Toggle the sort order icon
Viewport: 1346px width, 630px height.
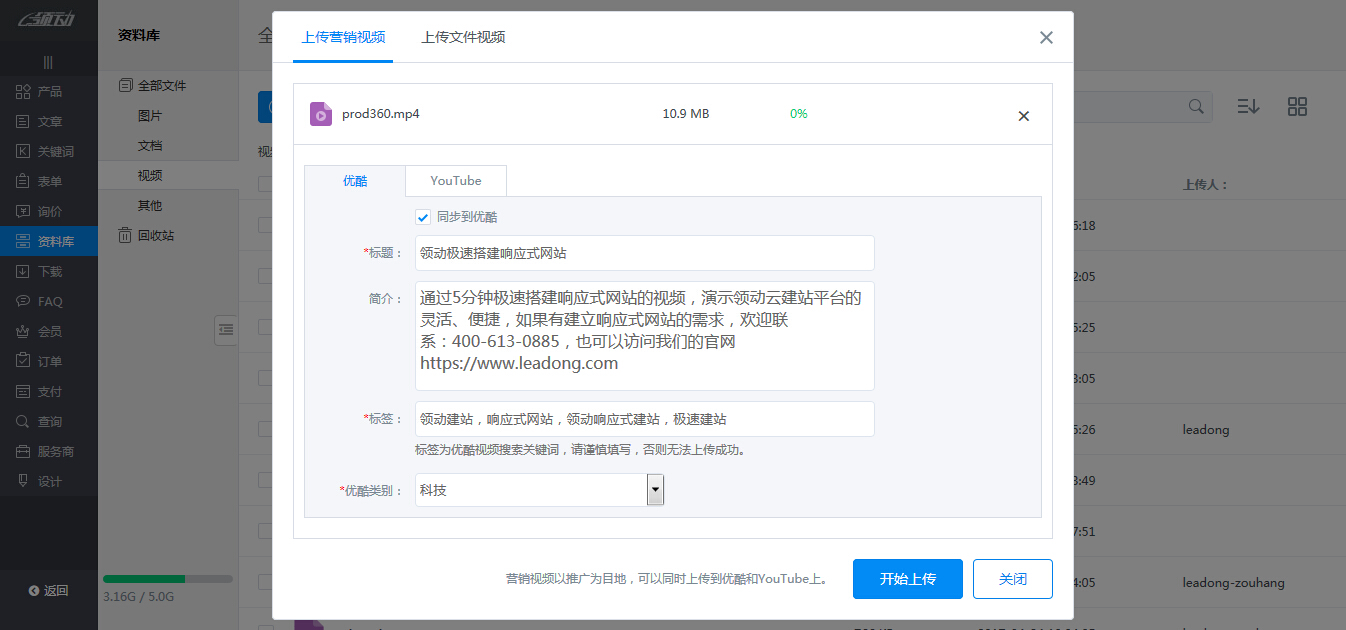coord(1248,106)
